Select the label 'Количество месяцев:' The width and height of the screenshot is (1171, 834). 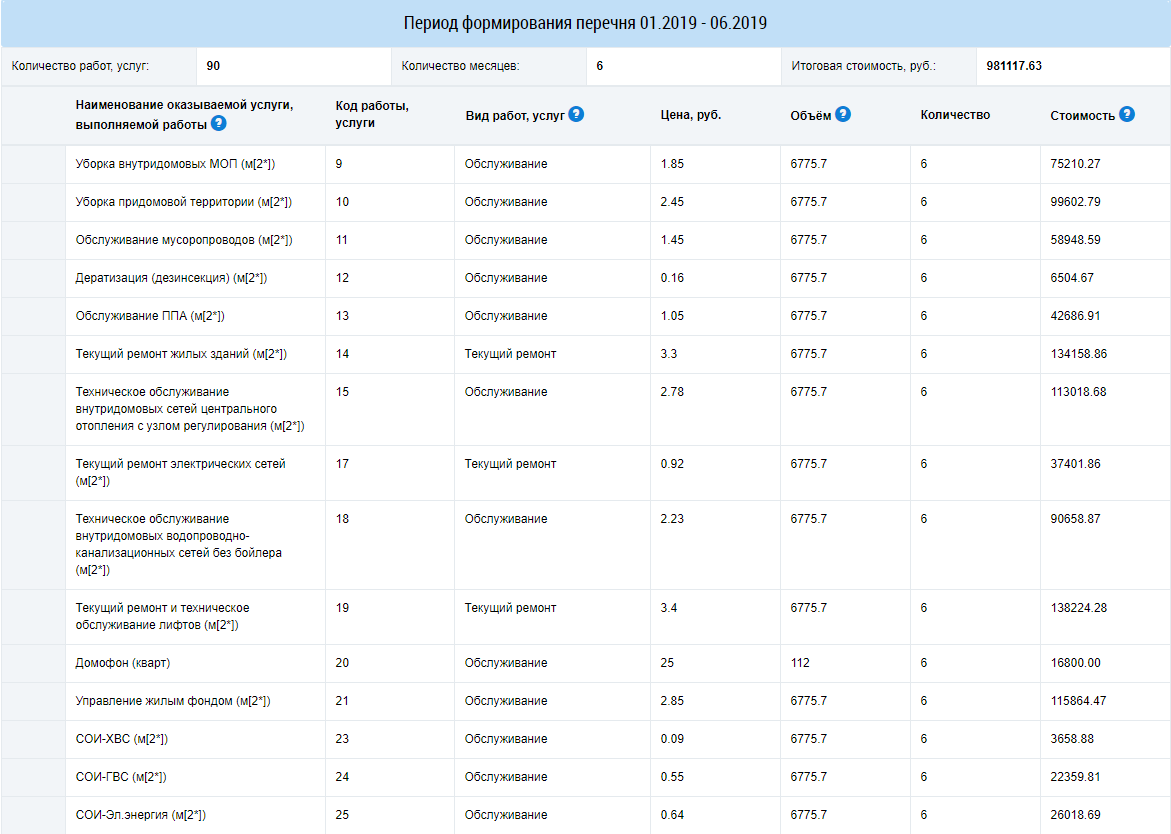(460, 66)
